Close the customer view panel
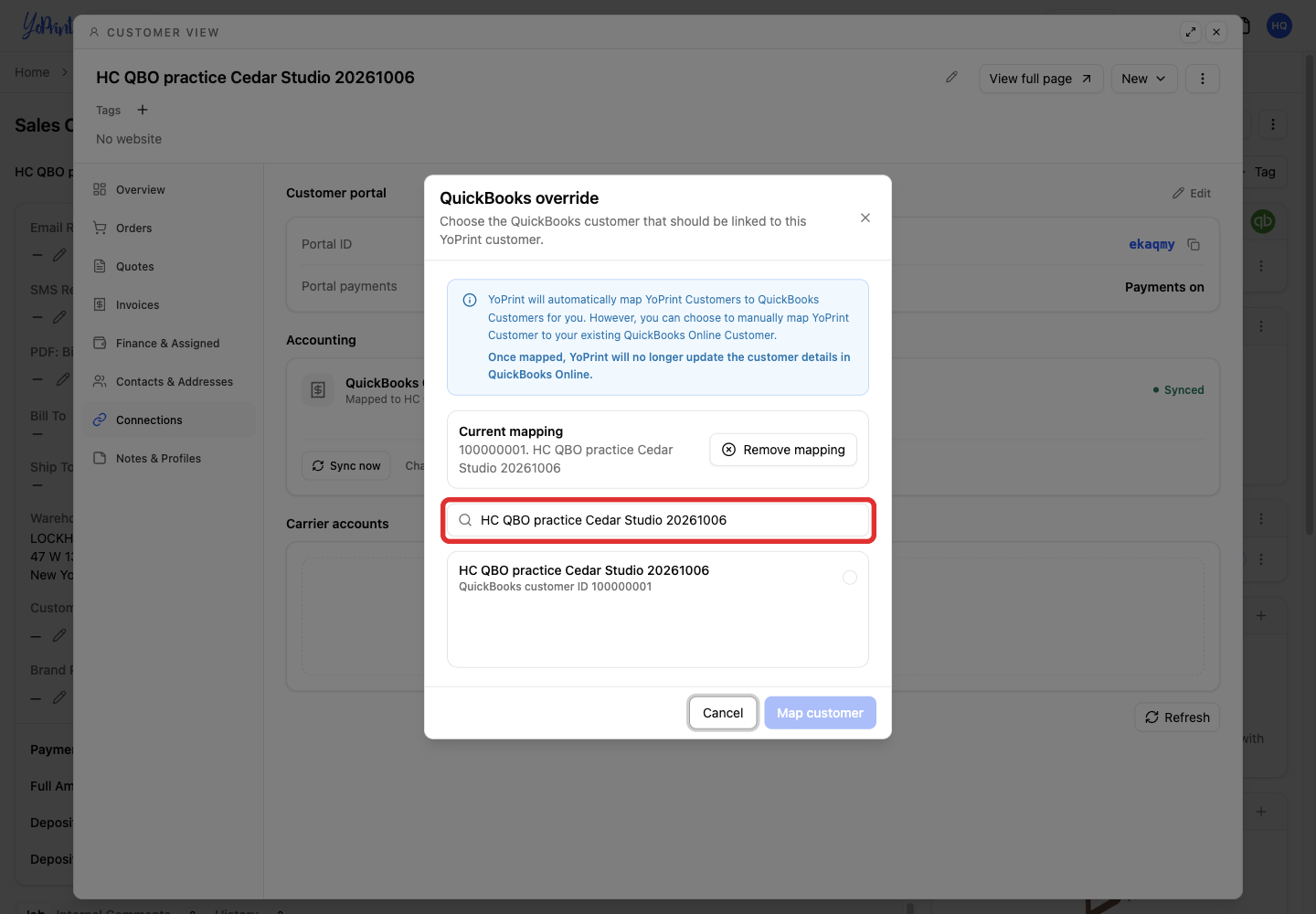The height and width of the screenshot is (914, 1316). pos(1216,32)
